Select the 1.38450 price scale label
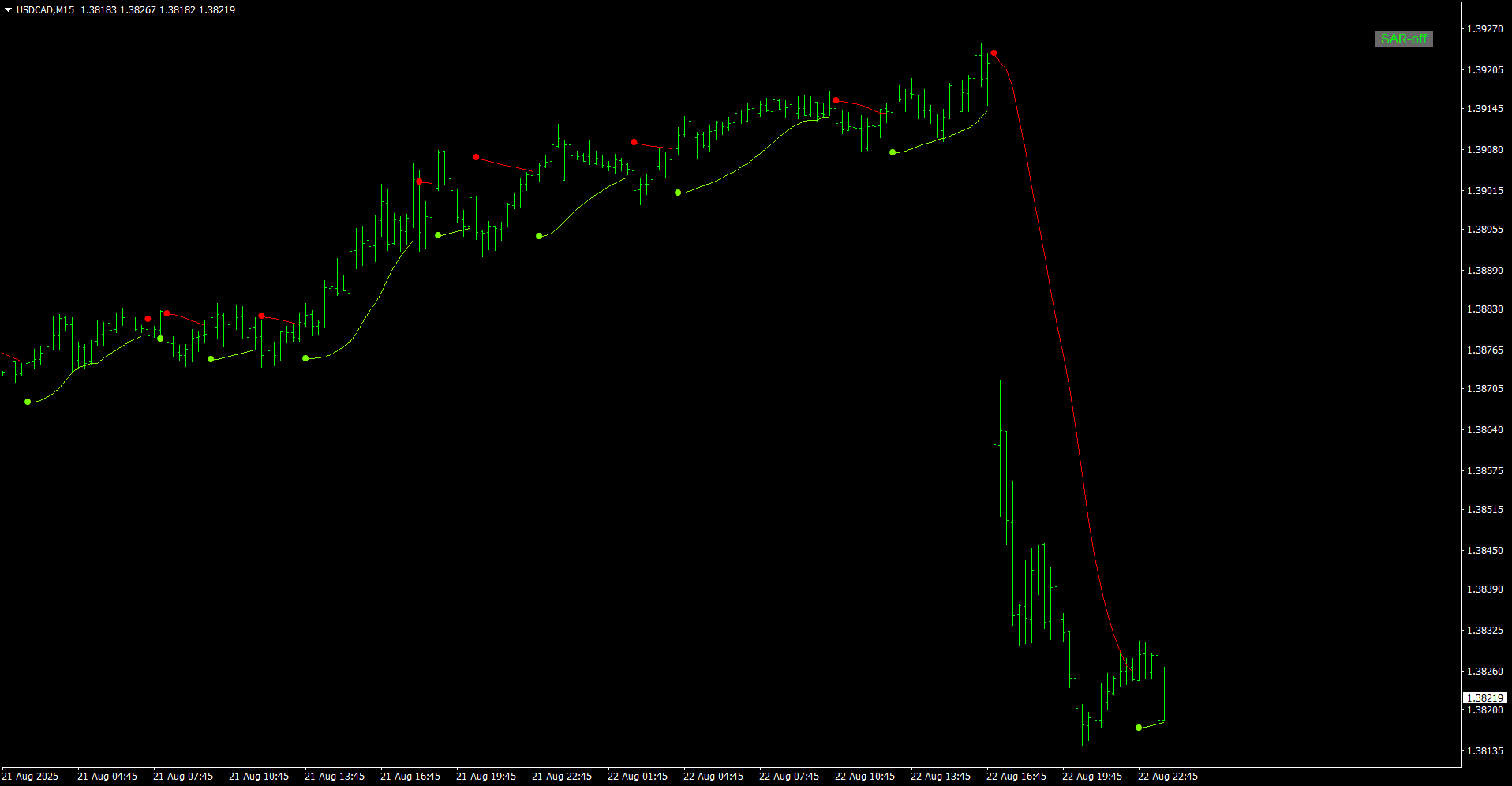 coord(1485,551)
